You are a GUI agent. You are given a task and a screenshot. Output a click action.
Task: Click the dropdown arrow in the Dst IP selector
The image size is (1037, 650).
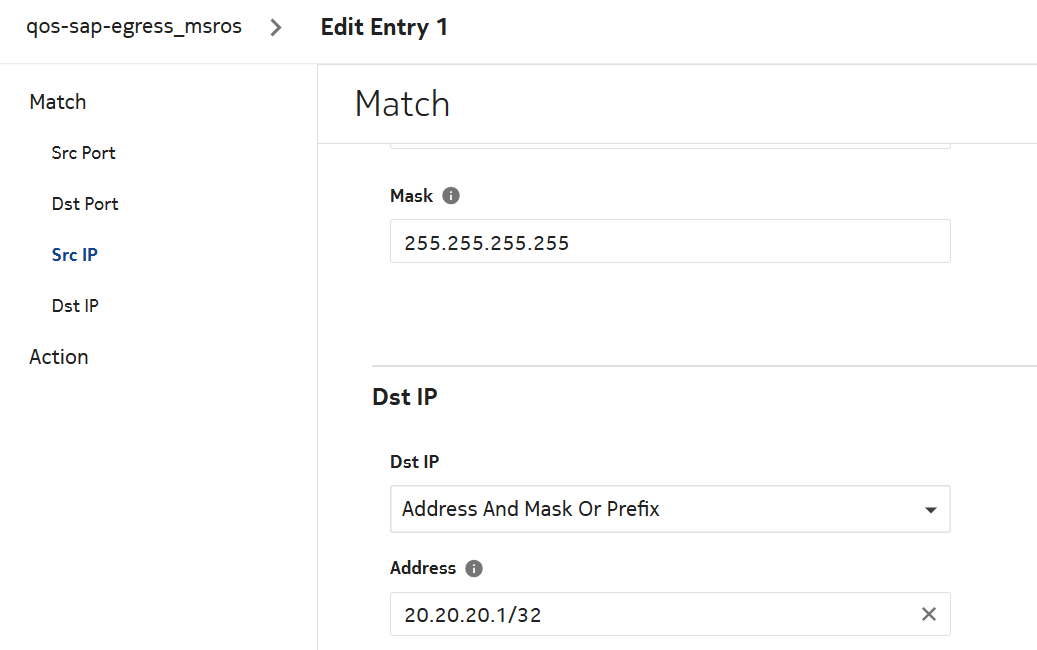click(930, 510)
